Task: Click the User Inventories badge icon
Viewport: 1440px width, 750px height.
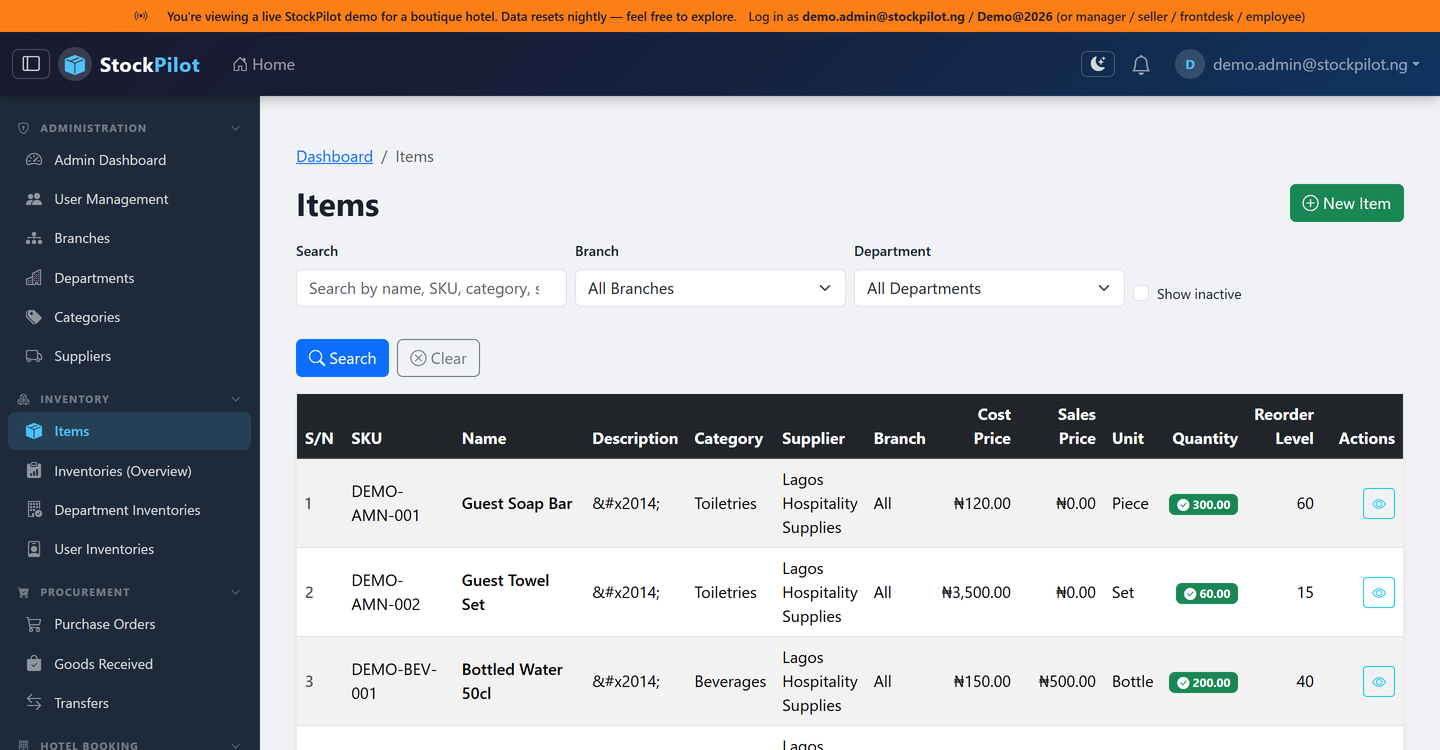Action: [34, 549]
